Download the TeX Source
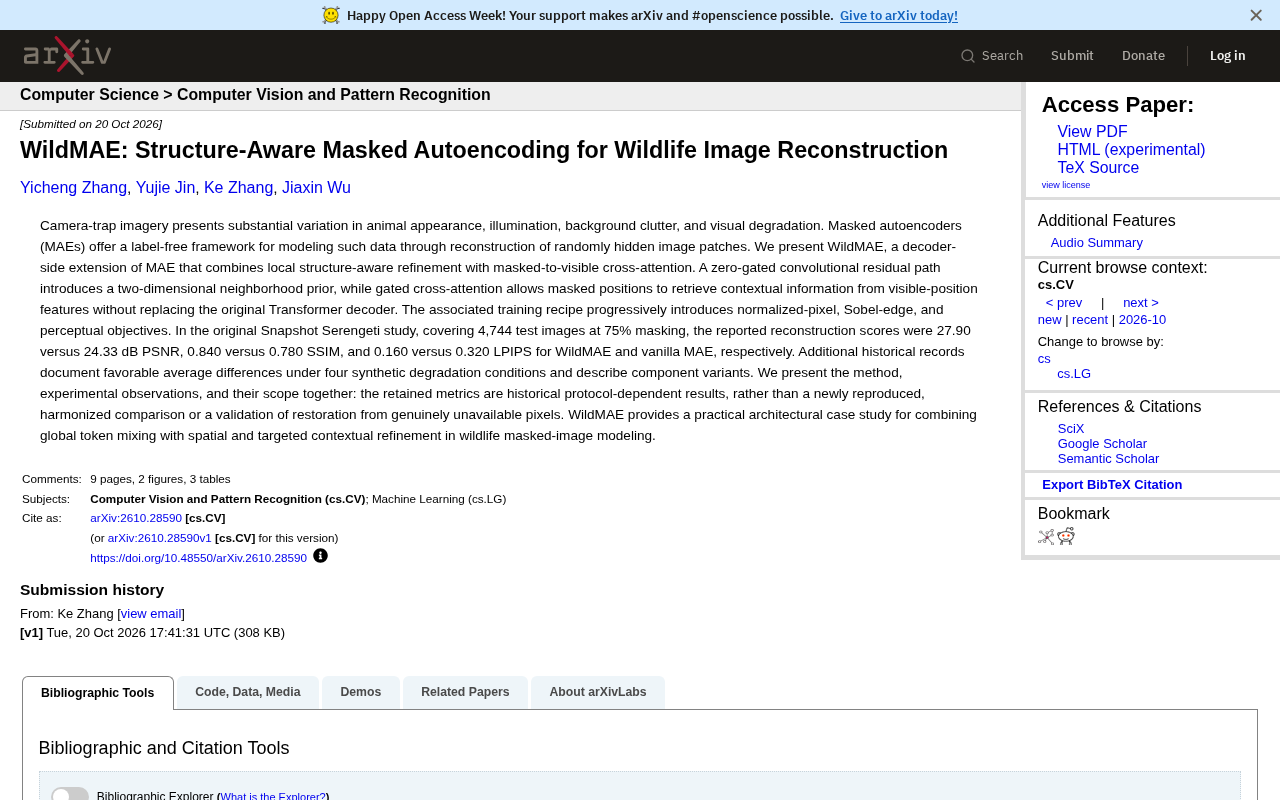Screen dimensions: 1280x800 coord(1098,168)
